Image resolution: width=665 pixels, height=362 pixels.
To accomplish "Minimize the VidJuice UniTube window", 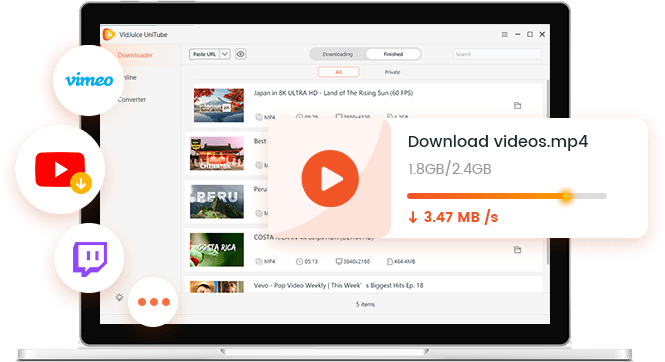I will [x=517, y=34].
